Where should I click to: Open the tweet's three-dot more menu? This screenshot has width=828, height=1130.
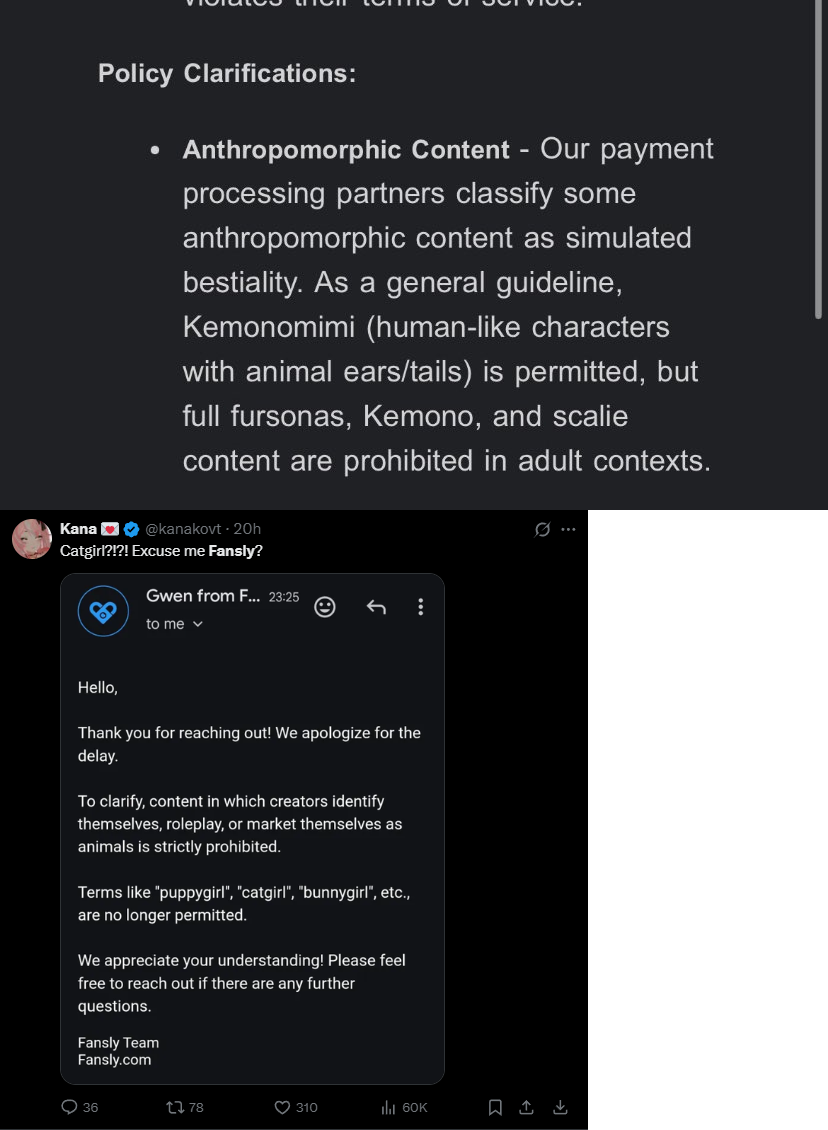(x=569, y=530)
